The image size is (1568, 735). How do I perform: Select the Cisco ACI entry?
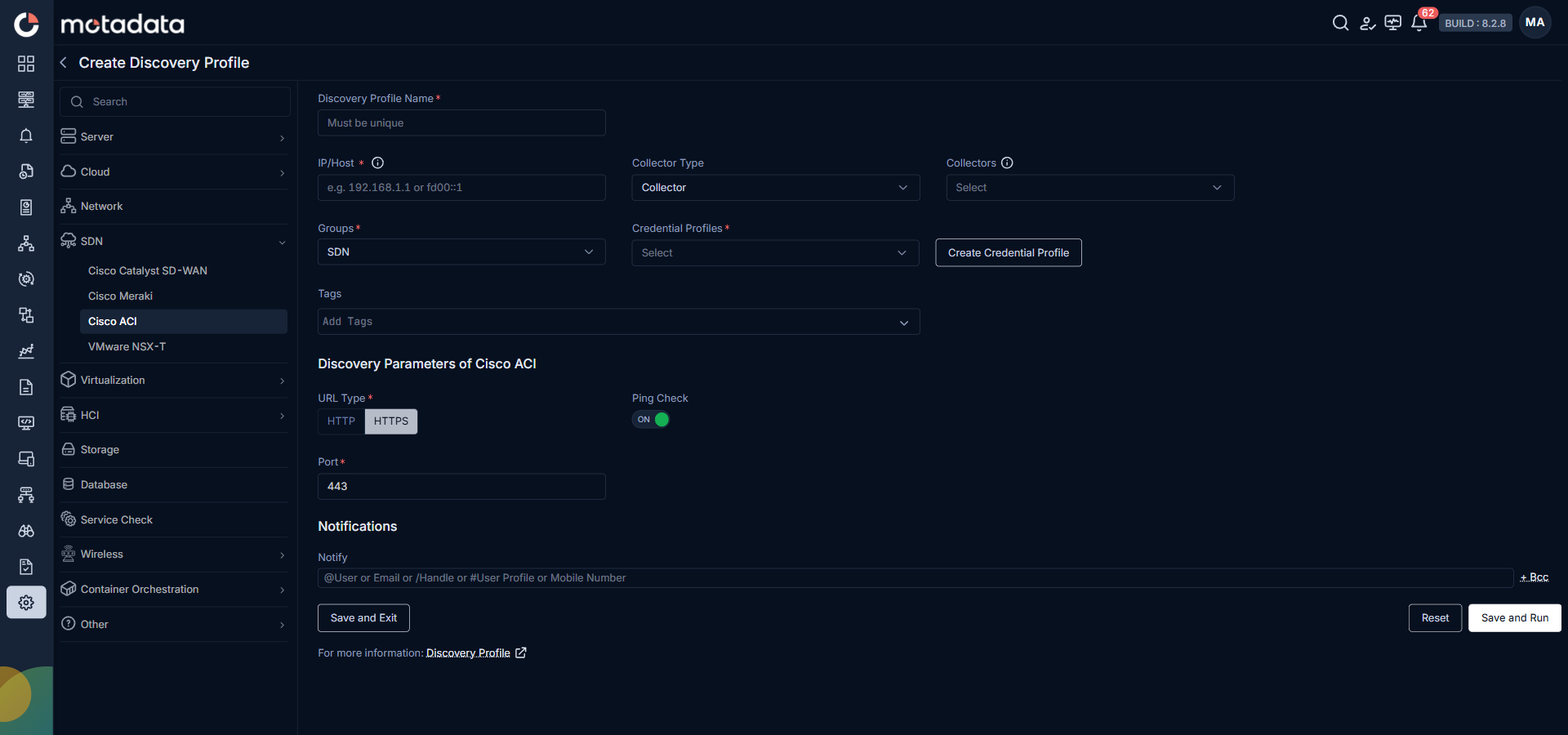tap(184, 322)
